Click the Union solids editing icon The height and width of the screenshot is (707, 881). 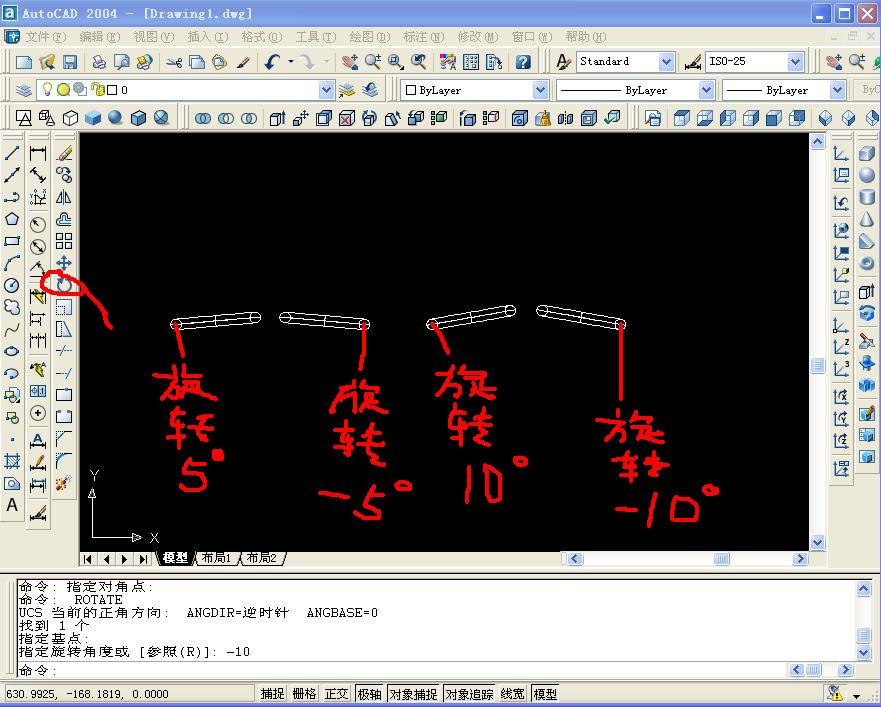pyautogui.click(x=203, y=118)
